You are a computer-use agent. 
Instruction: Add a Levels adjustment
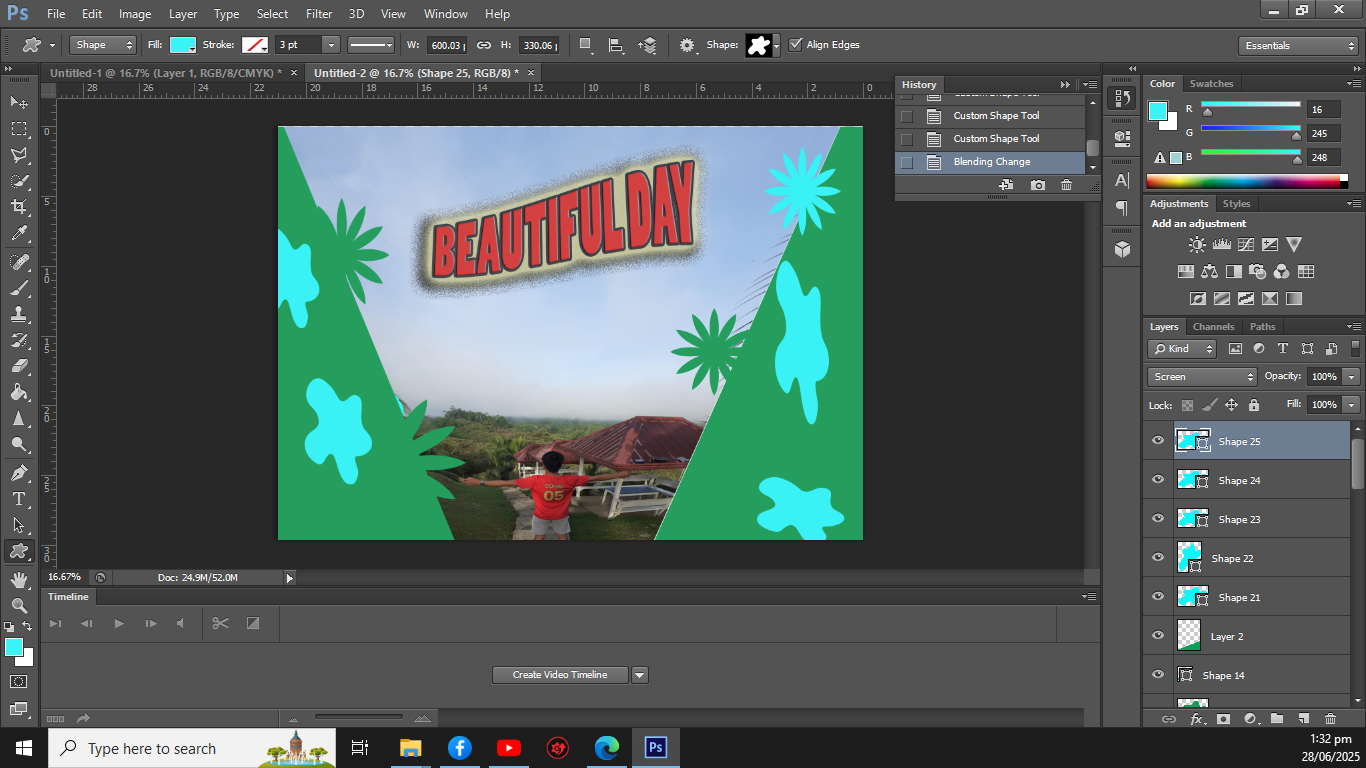tap(1221, 244)
